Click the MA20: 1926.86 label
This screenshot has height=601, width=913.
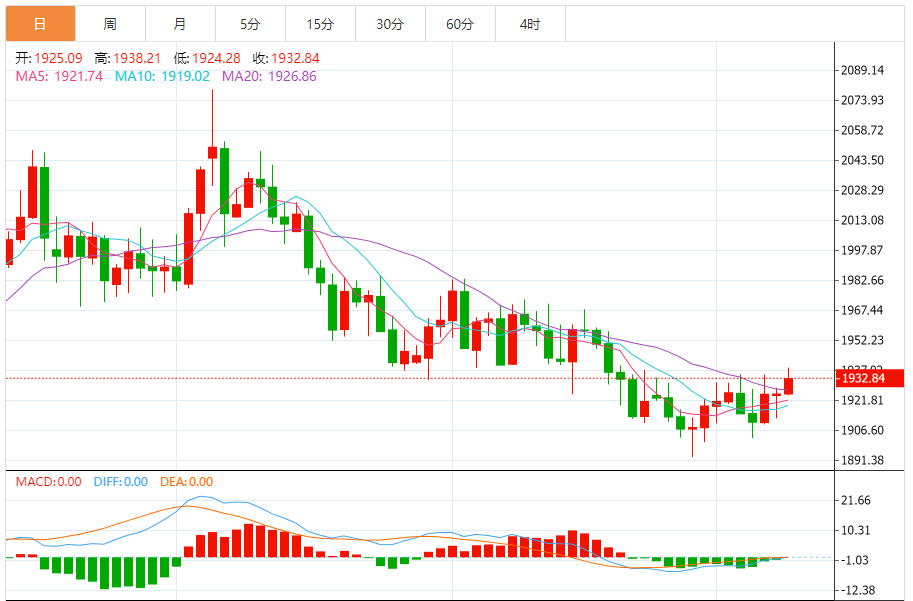(x=269, y=76)
